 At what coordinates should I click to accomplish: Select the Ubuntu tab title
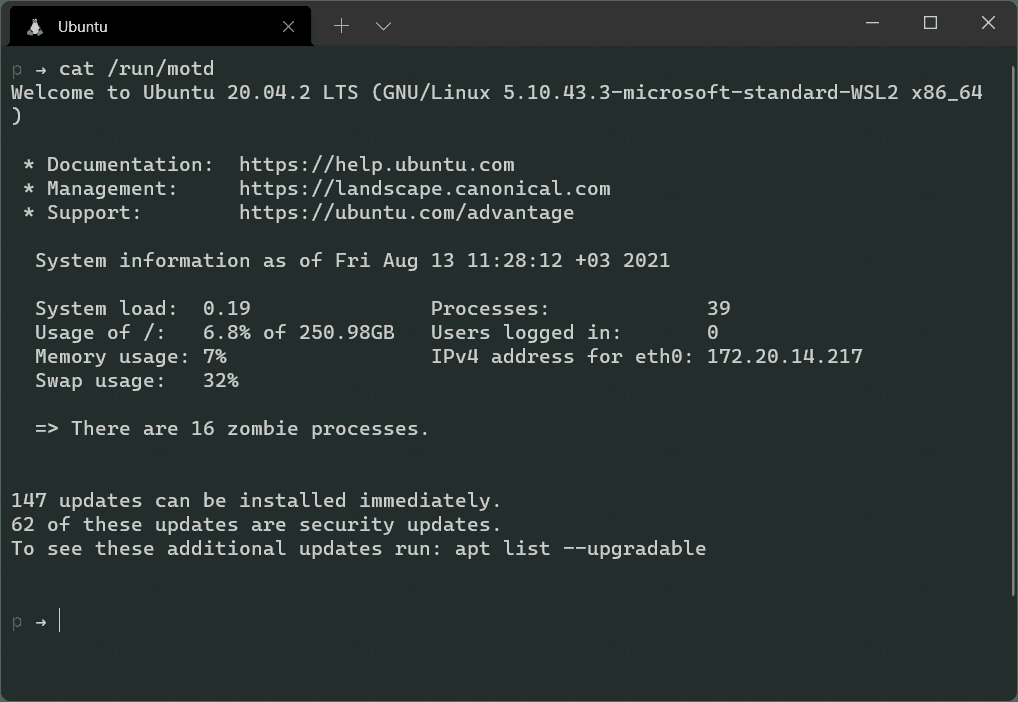coord(83,27)
